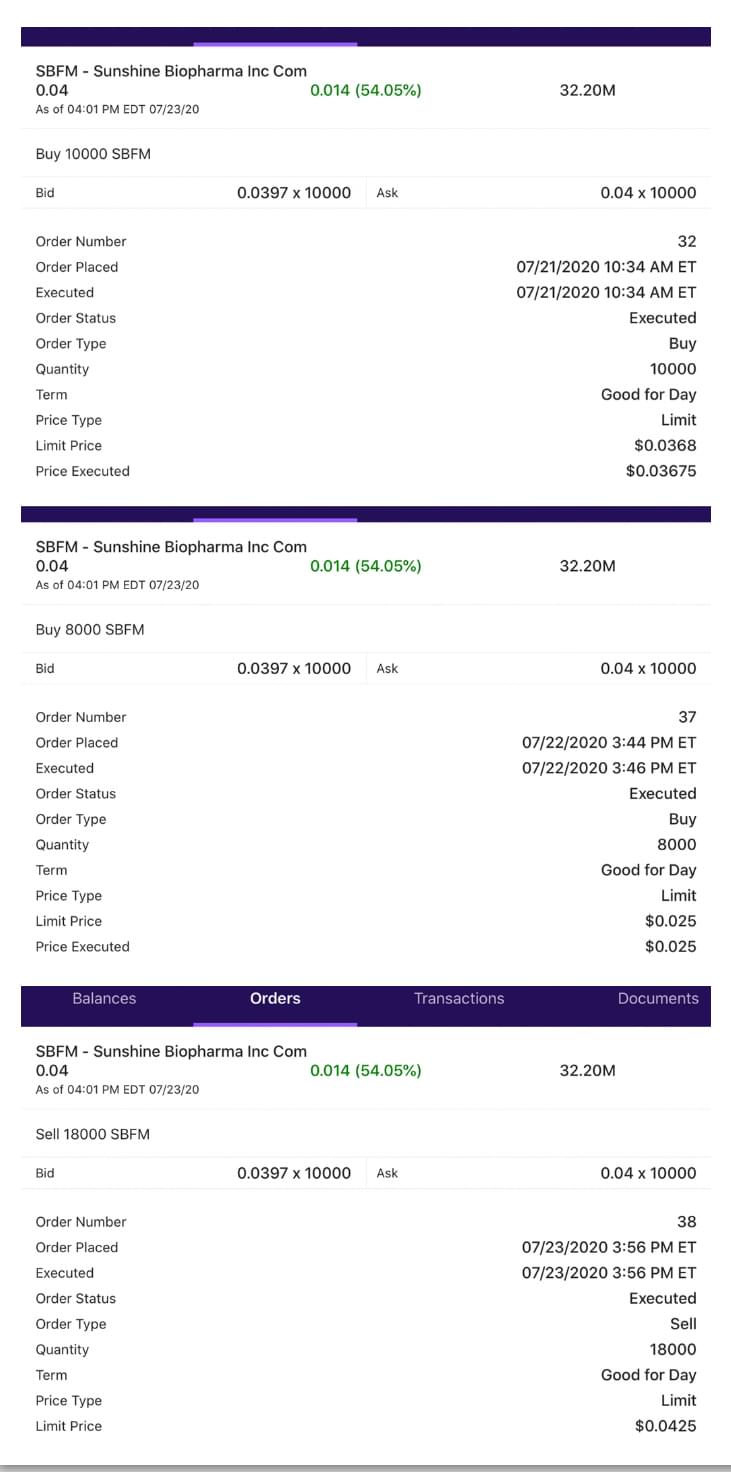
Task: Click the 07/22/2020 3:46 PM executed time
Action: [x=609, y=768]
